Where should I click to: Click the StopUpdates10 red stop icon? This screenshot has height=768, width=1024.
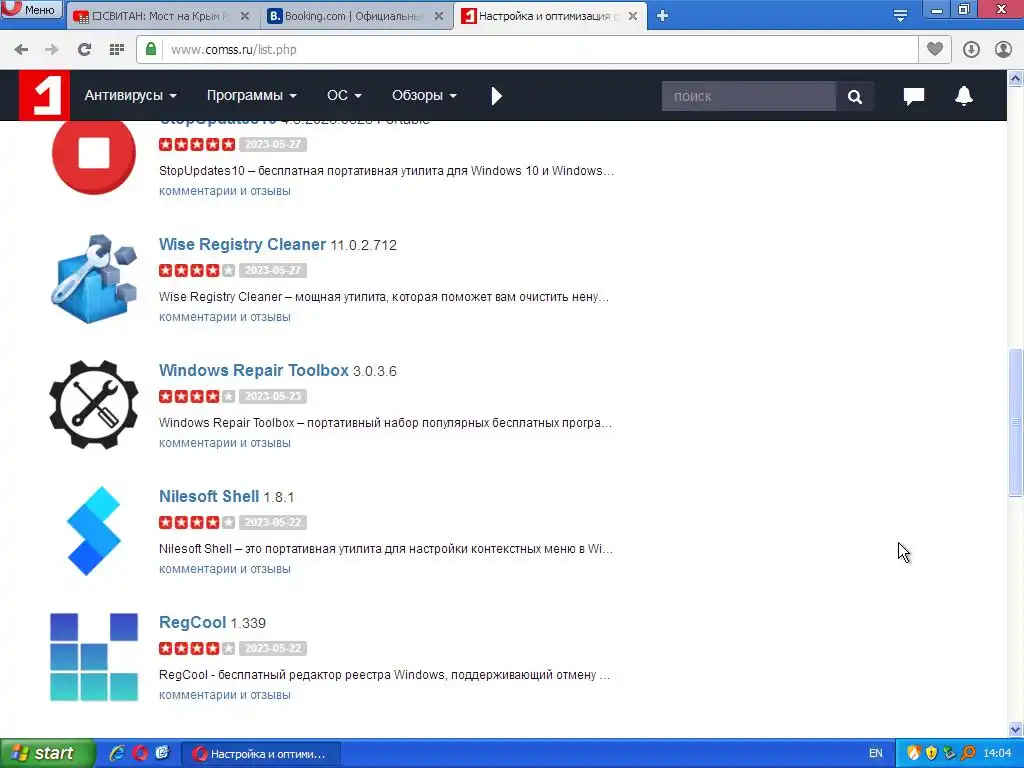(x=94, y=155)
